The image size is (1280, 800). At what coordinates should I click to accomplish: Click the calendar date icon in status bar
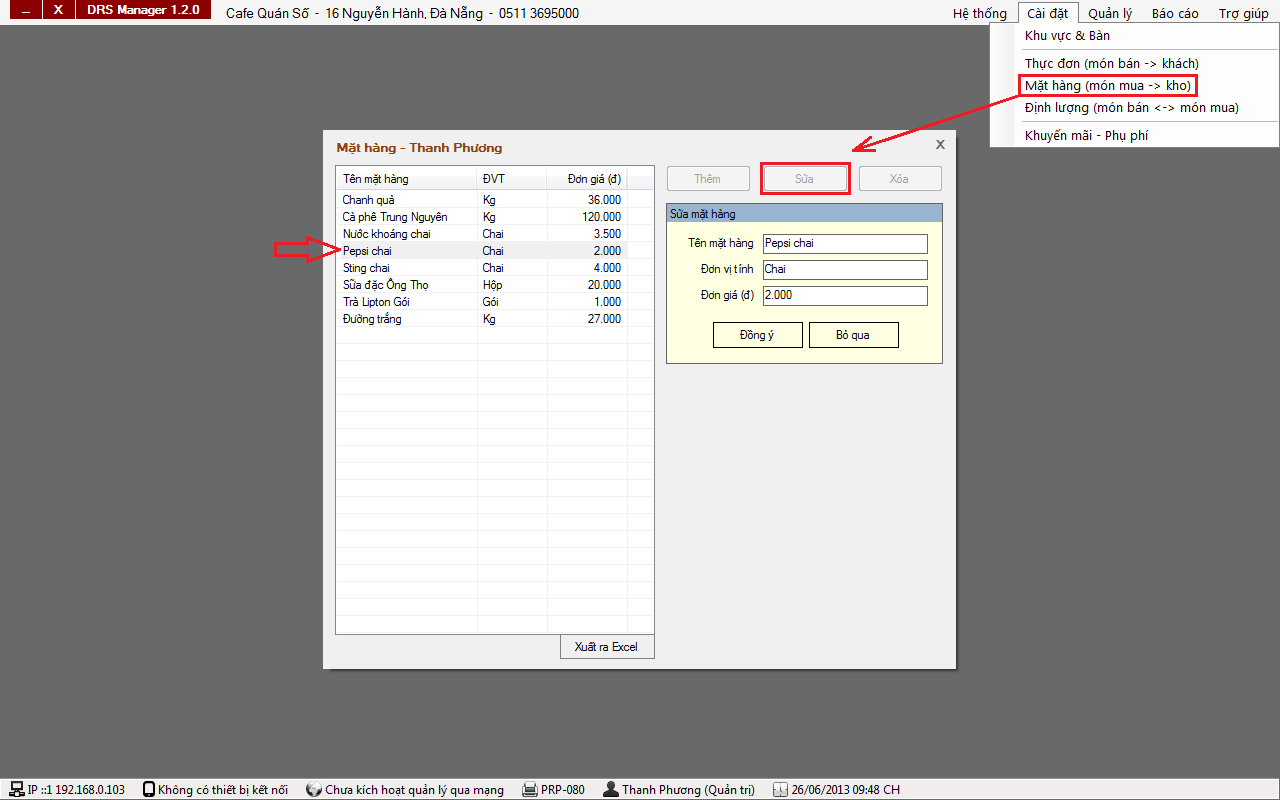(780, 789)
